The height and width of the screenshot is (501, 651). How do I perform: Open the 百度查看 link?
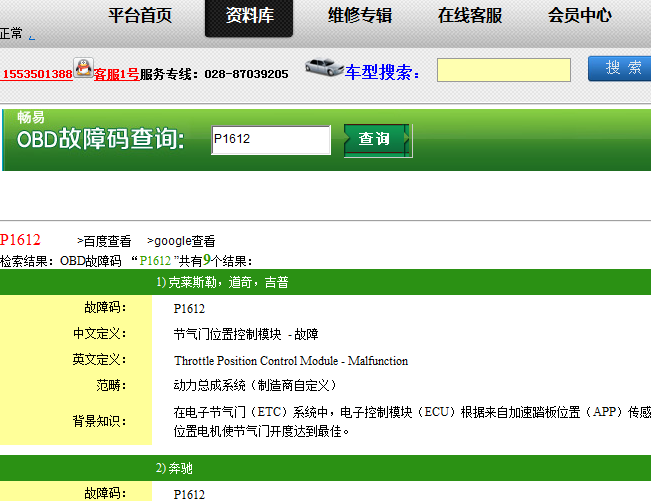[x=104, y=241]
